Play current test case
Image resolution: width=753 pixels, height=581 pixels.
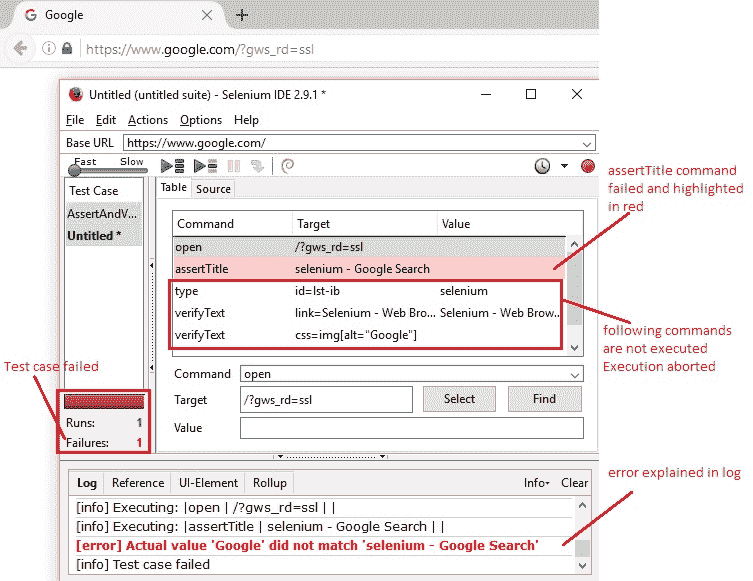coord(205,166)
